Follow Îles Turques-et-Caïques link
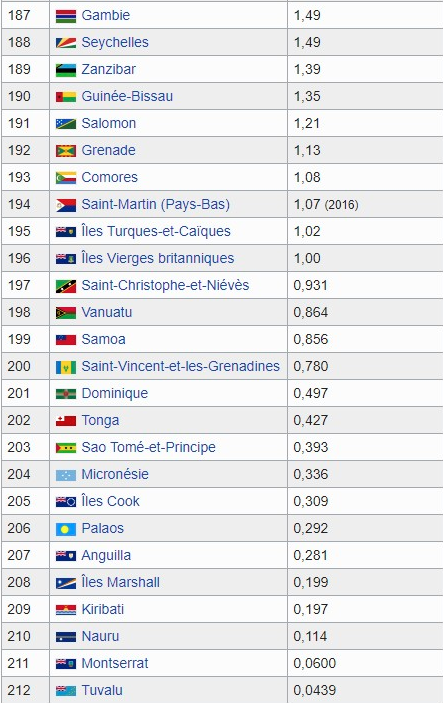Viewport: 443px width, 703px height. 156,231
